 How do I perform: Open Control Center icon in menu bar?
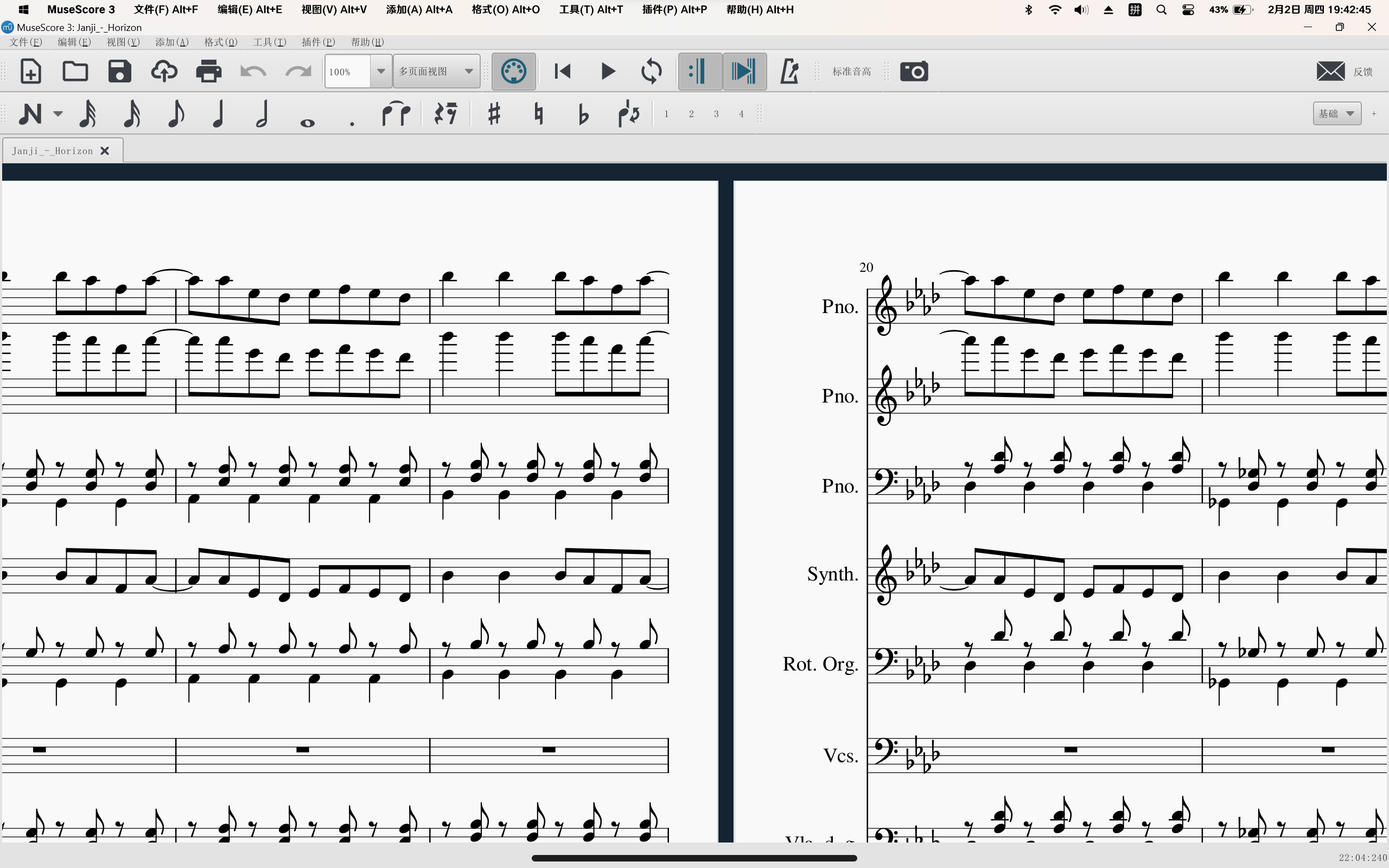pos(1189,10)
